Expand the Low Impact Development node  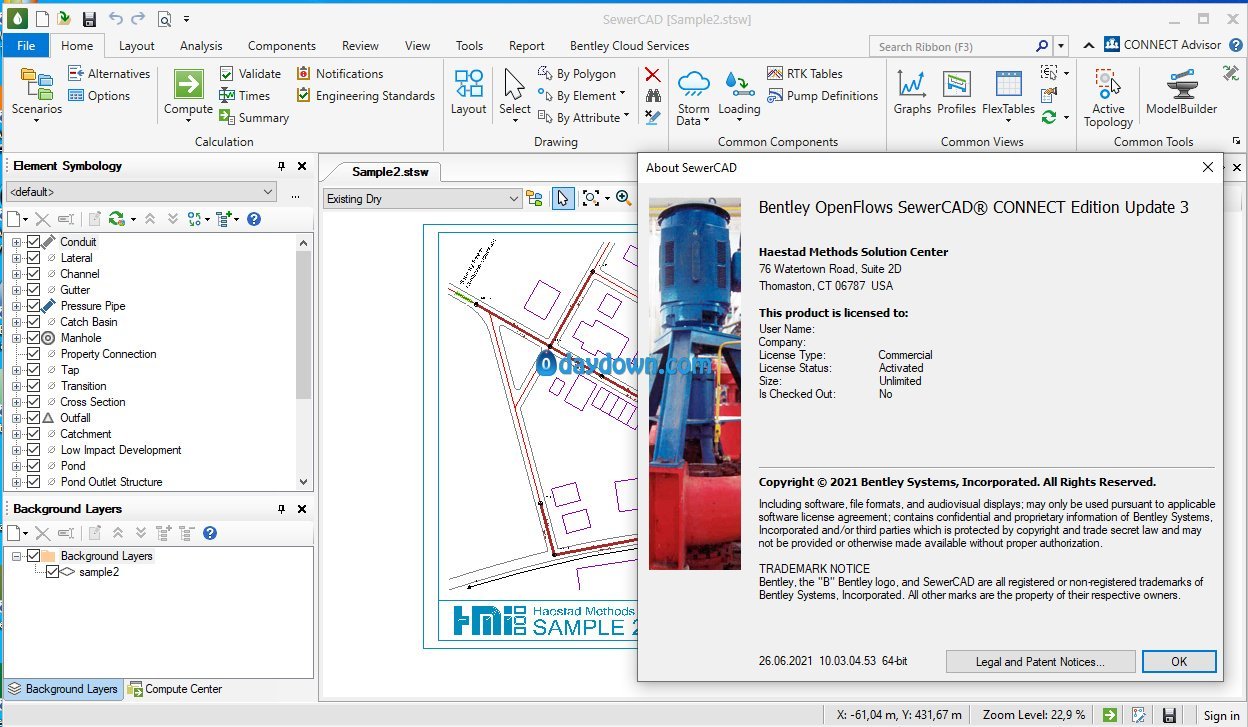coord(16,450)
